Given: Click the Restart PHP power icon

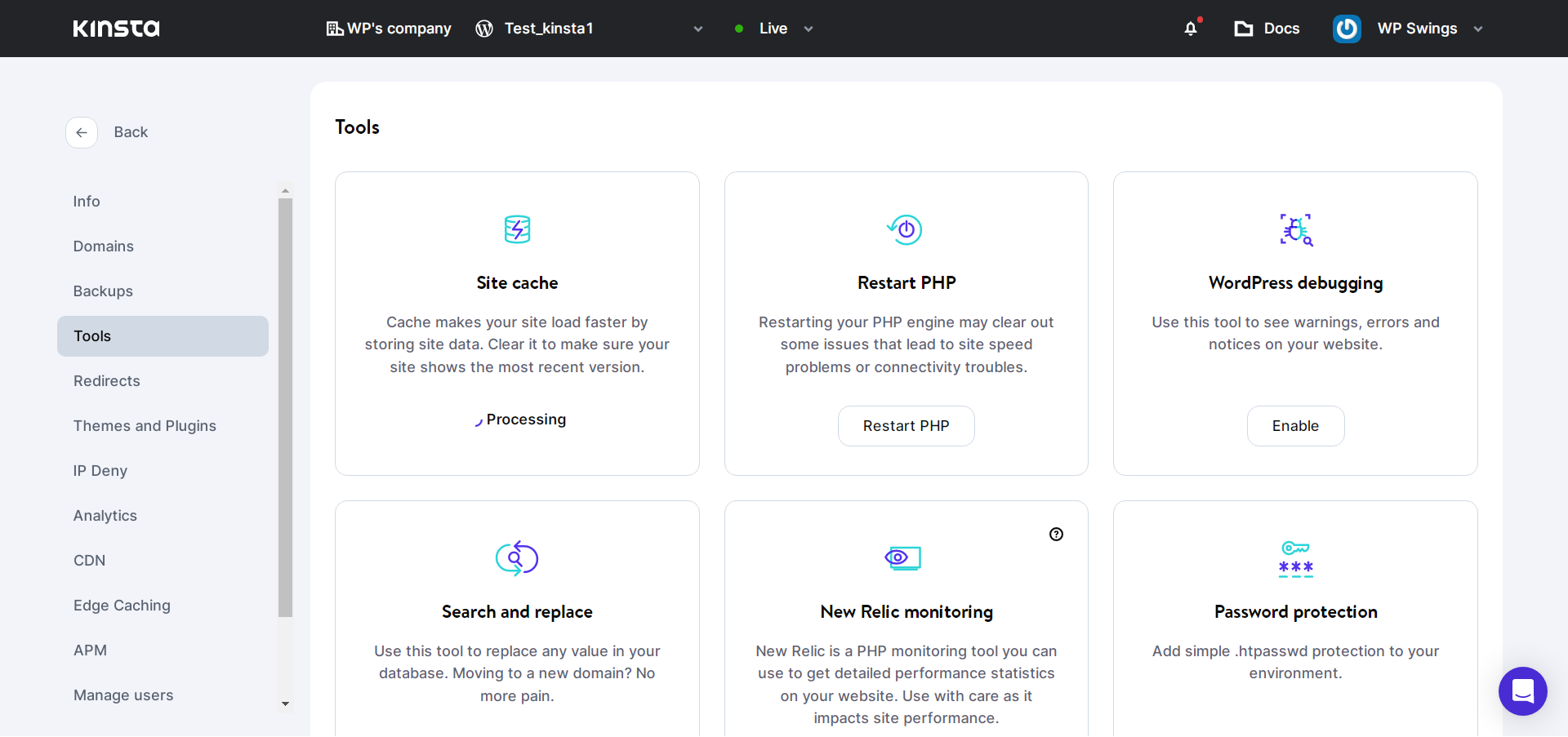Looking at the screenshot, I should click(x=906, y=229).
